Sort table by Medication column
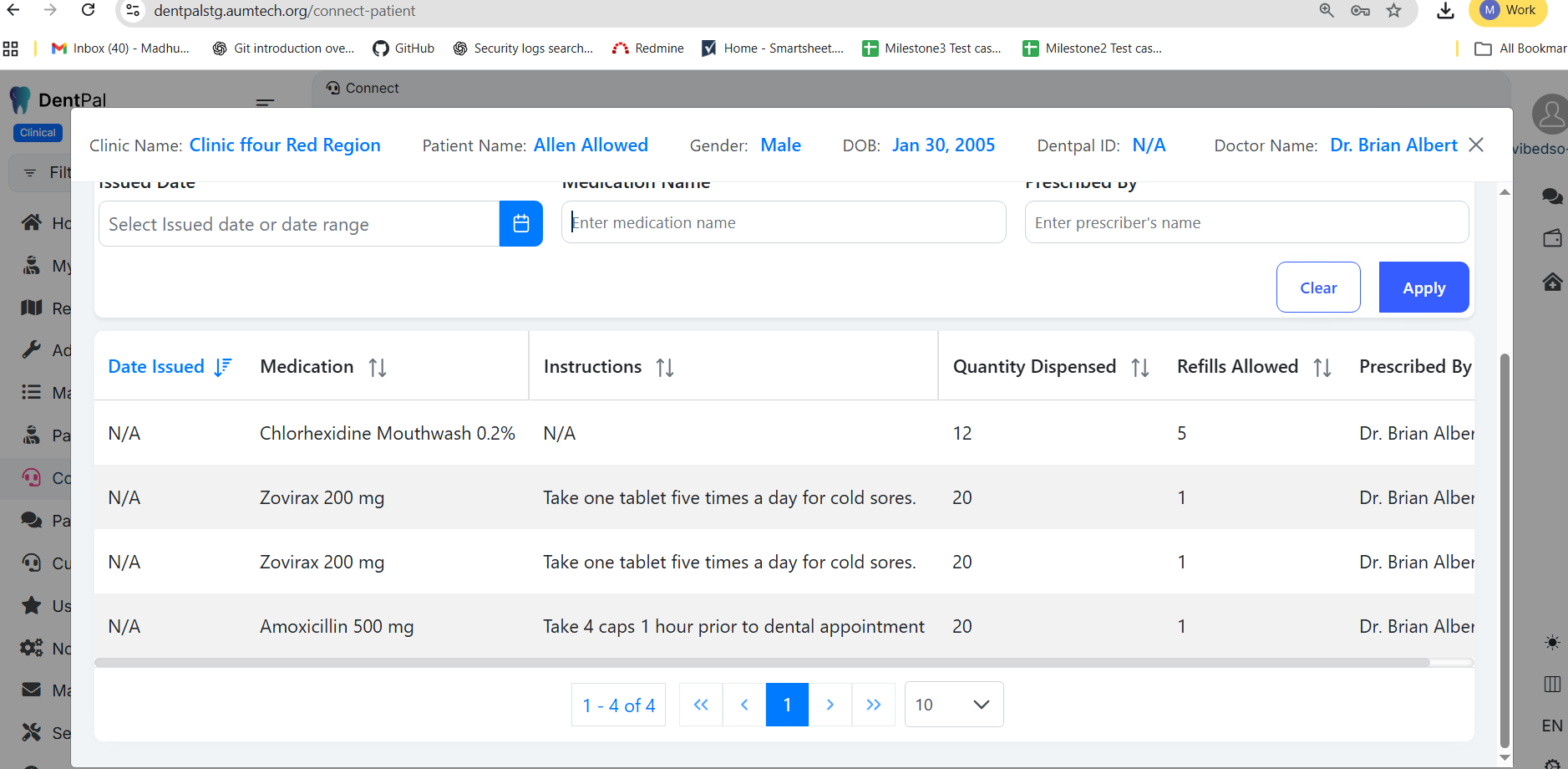This screenshot has height=769, width=1568. pyautogui.click(x=378, y=368)
